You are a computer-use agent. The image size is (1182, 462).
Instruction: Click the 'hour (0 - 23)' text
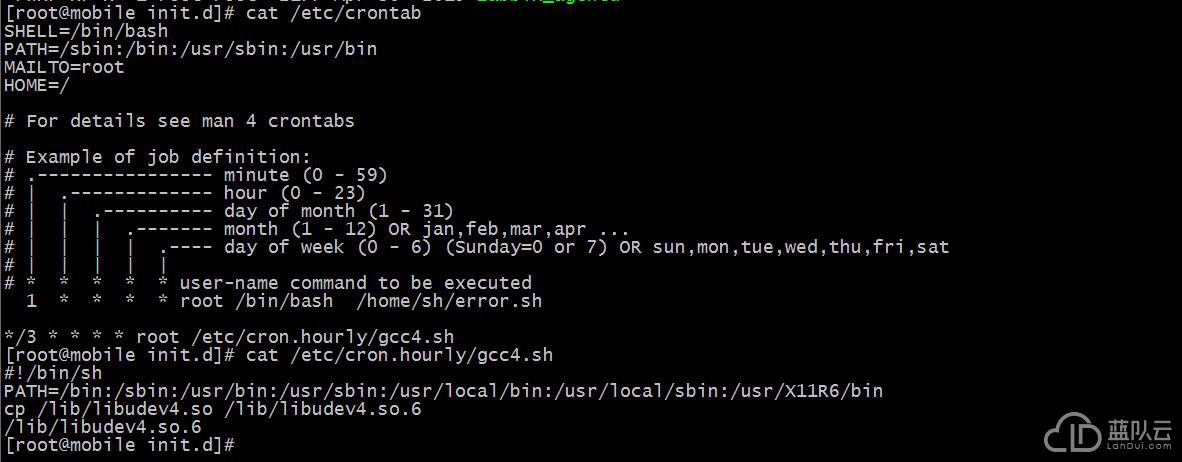[x=295, y=194]
